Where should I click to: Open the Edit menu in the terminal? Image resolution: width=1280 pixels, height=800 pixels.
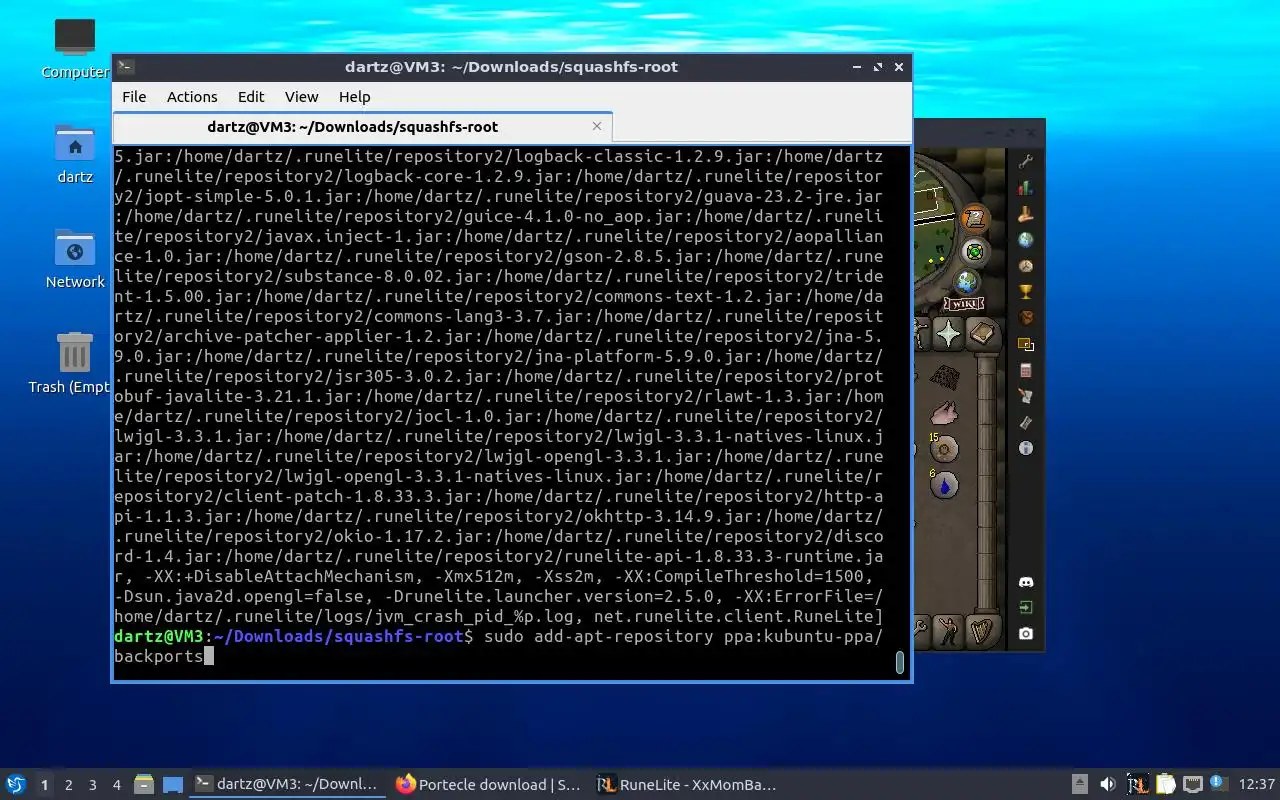pyautogui.click(x=251, y=97)
